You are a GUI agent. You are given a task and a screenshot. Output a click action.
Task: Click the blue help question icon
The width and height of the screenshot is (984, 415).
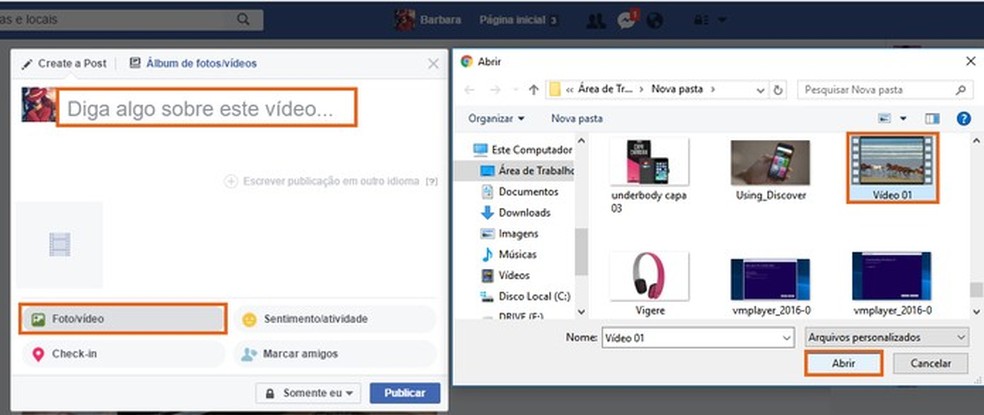coord(963,118)
